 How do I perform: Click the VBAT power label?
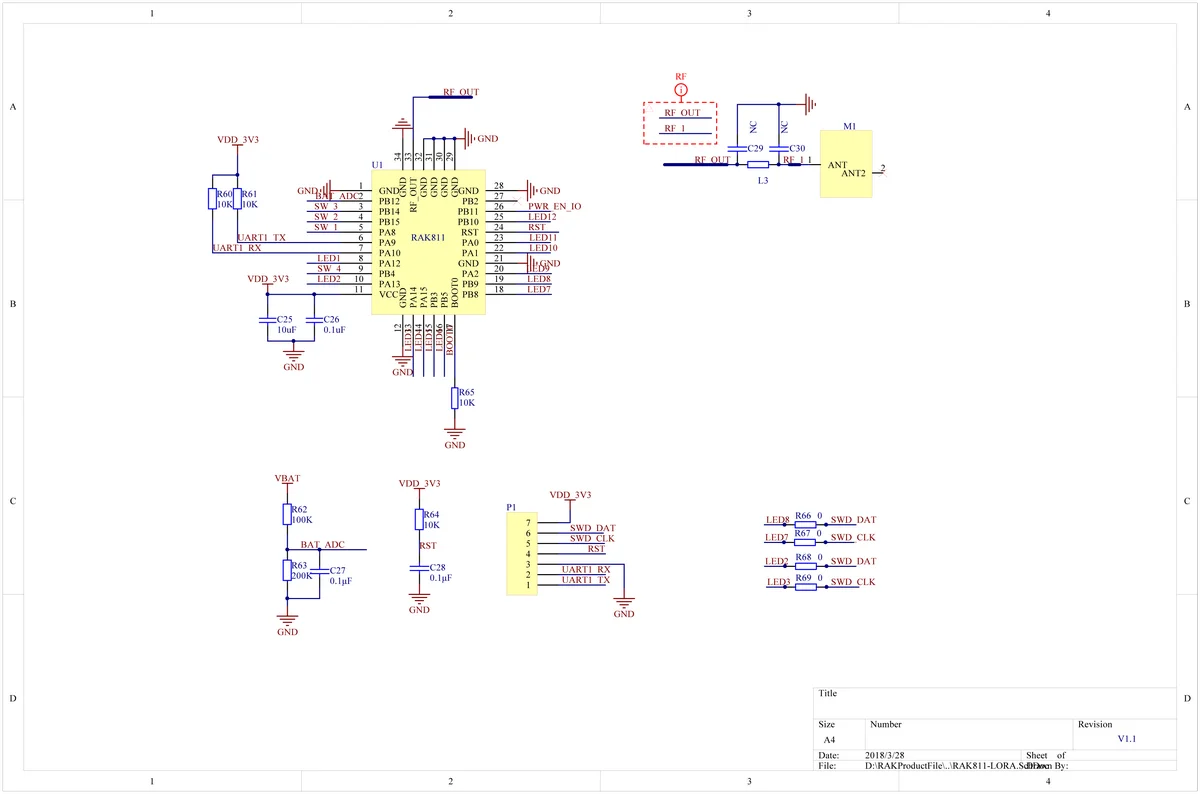click(x=287, y=479)
